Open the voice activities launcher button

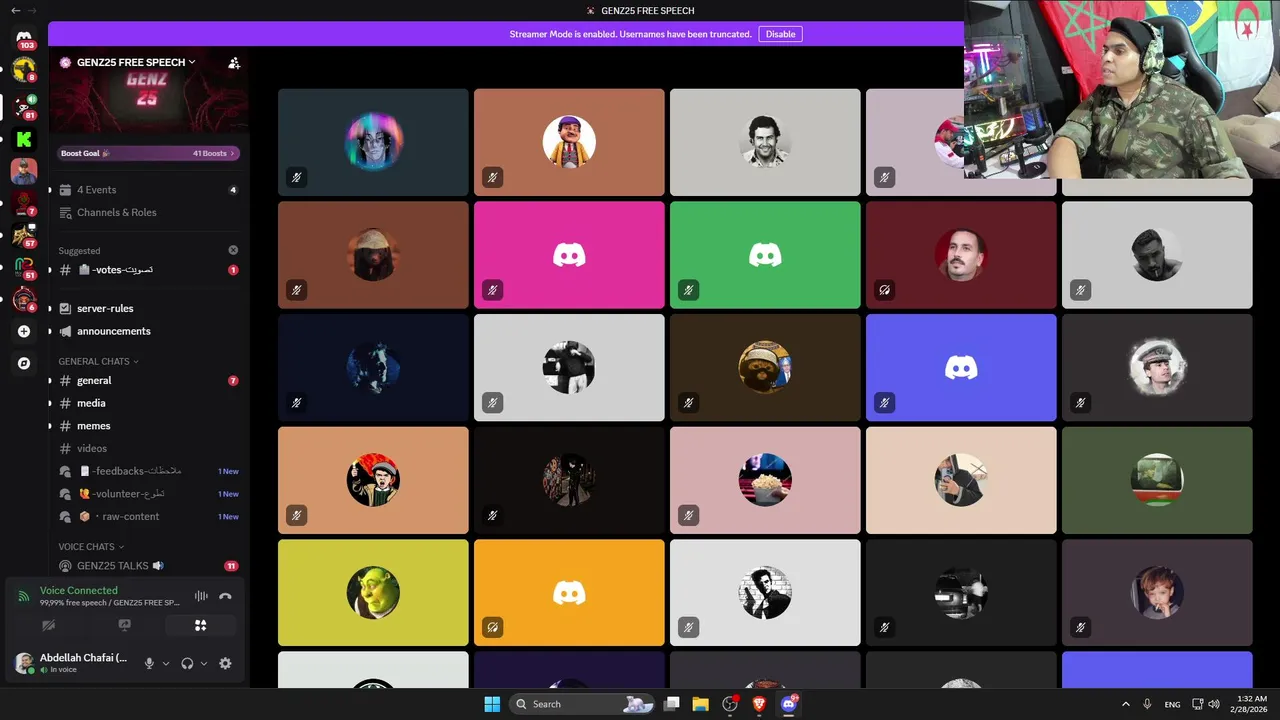click(200, 625)
